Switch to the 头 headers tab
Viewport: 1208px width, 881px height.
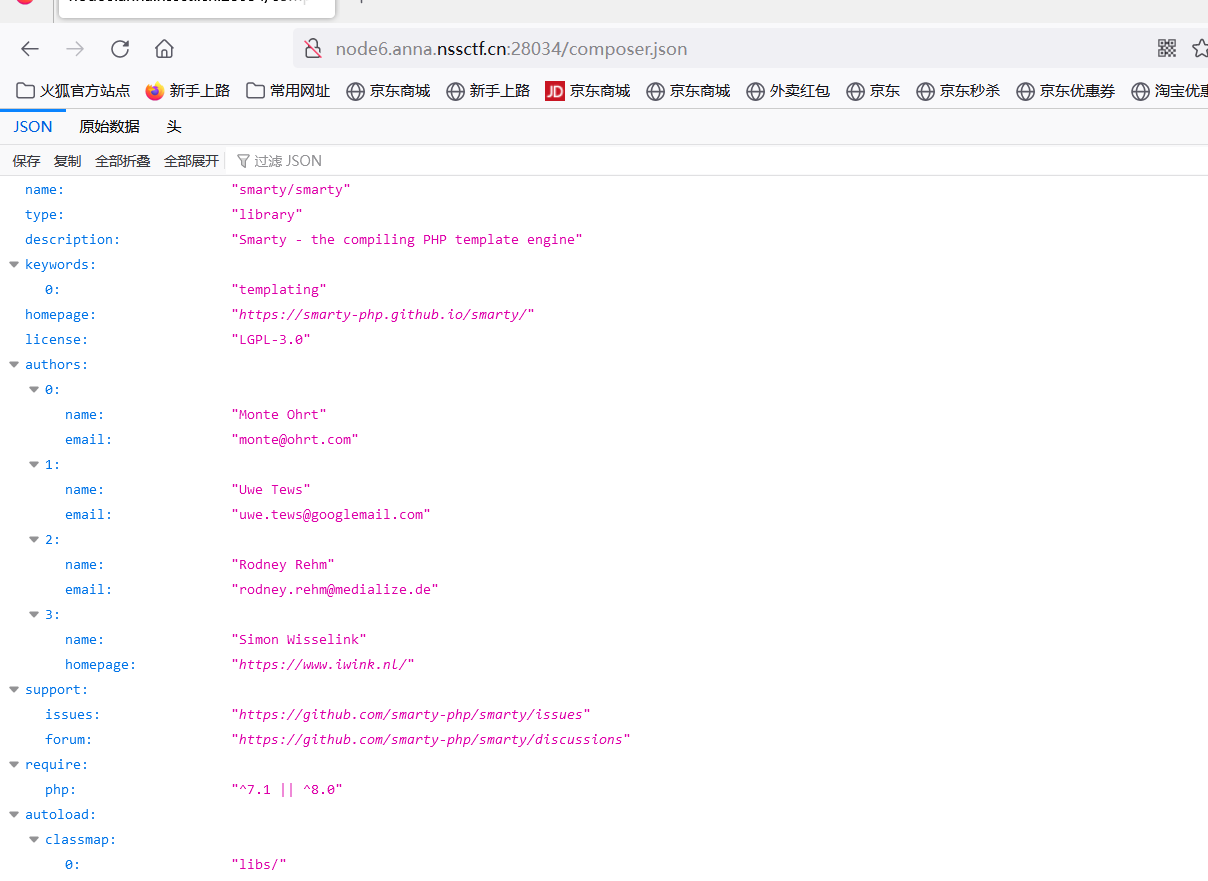point(174,127)
